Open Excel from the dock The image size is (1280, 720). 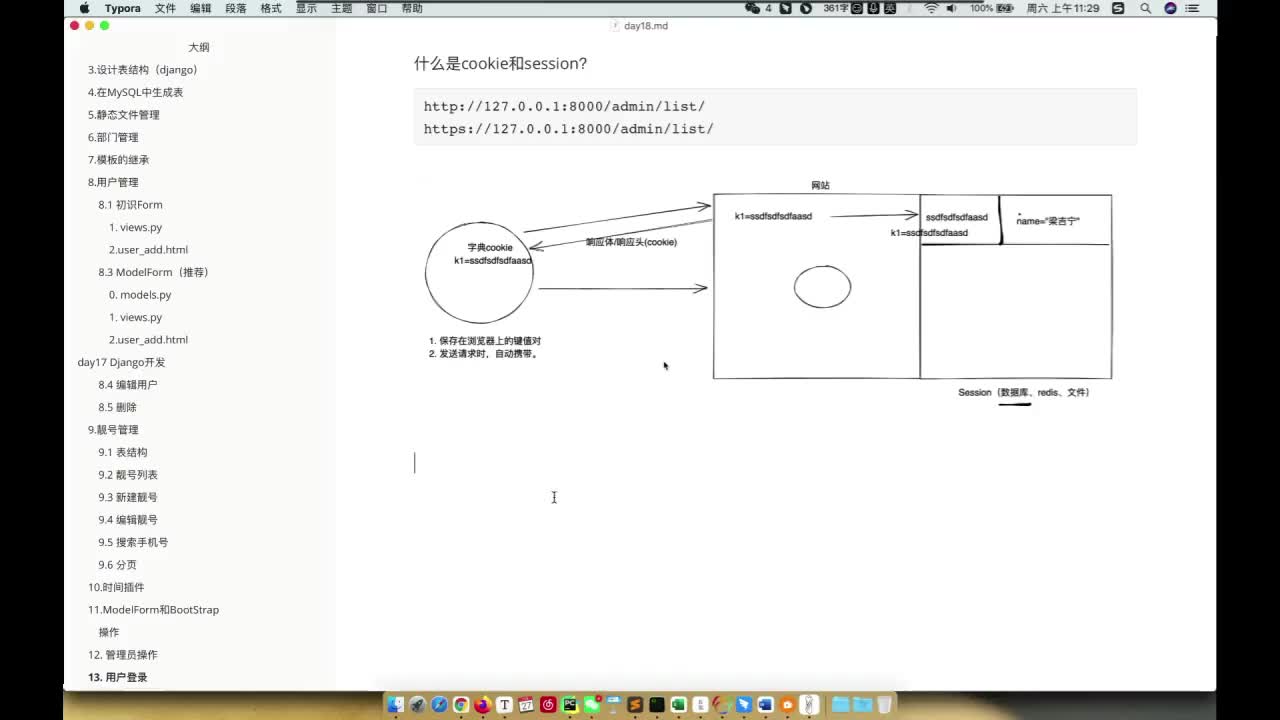(678, 705)
